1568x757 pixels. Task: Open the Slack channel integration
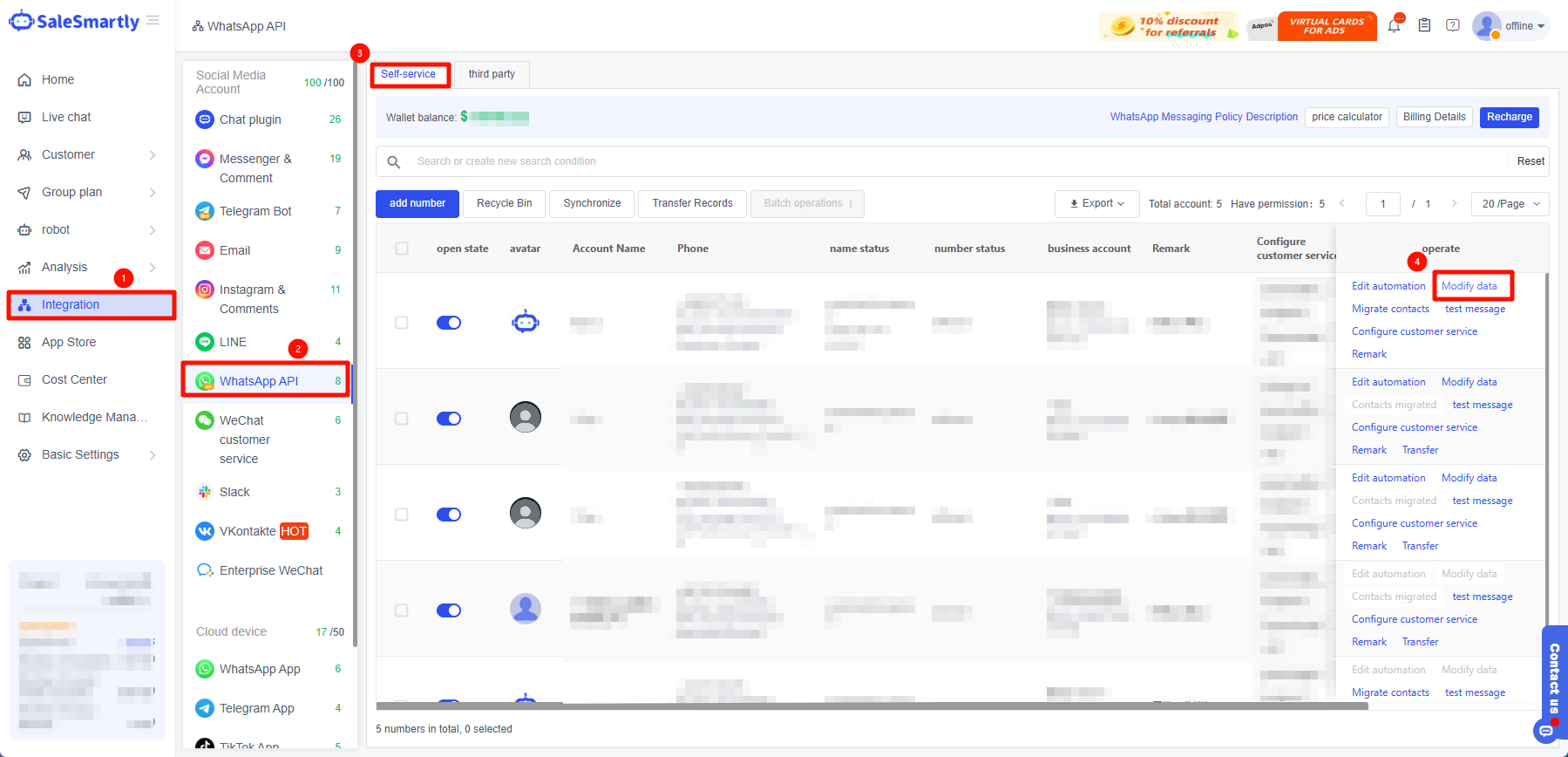tap(234, 492)
